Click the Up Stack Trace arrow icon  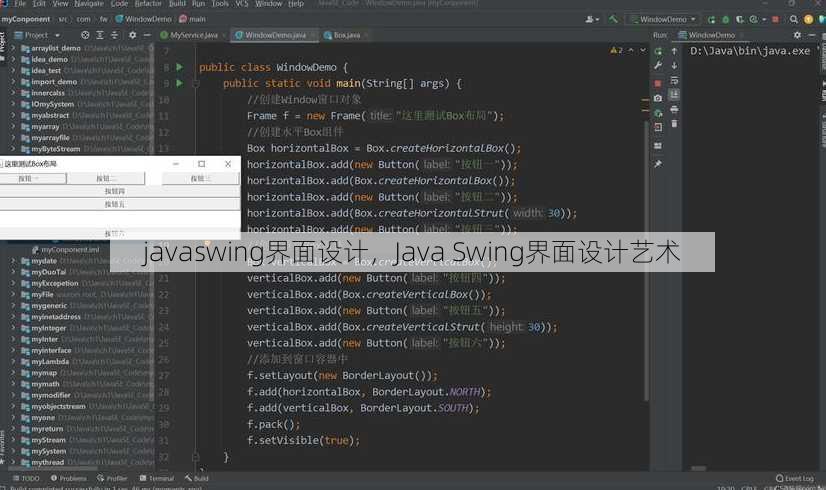pyautogui.click(x=674, y=51)
